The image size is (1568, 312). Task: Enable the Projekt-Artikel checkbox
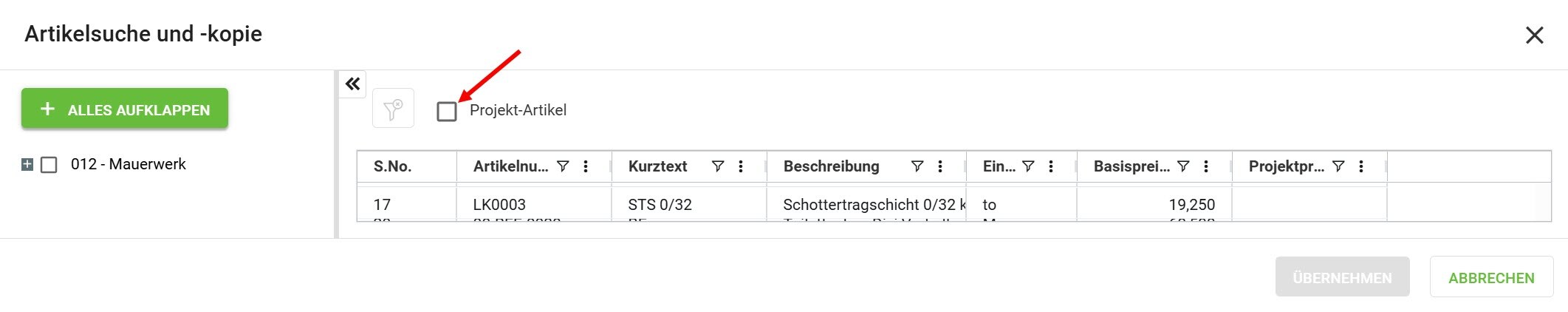click(x=447, y=112)
